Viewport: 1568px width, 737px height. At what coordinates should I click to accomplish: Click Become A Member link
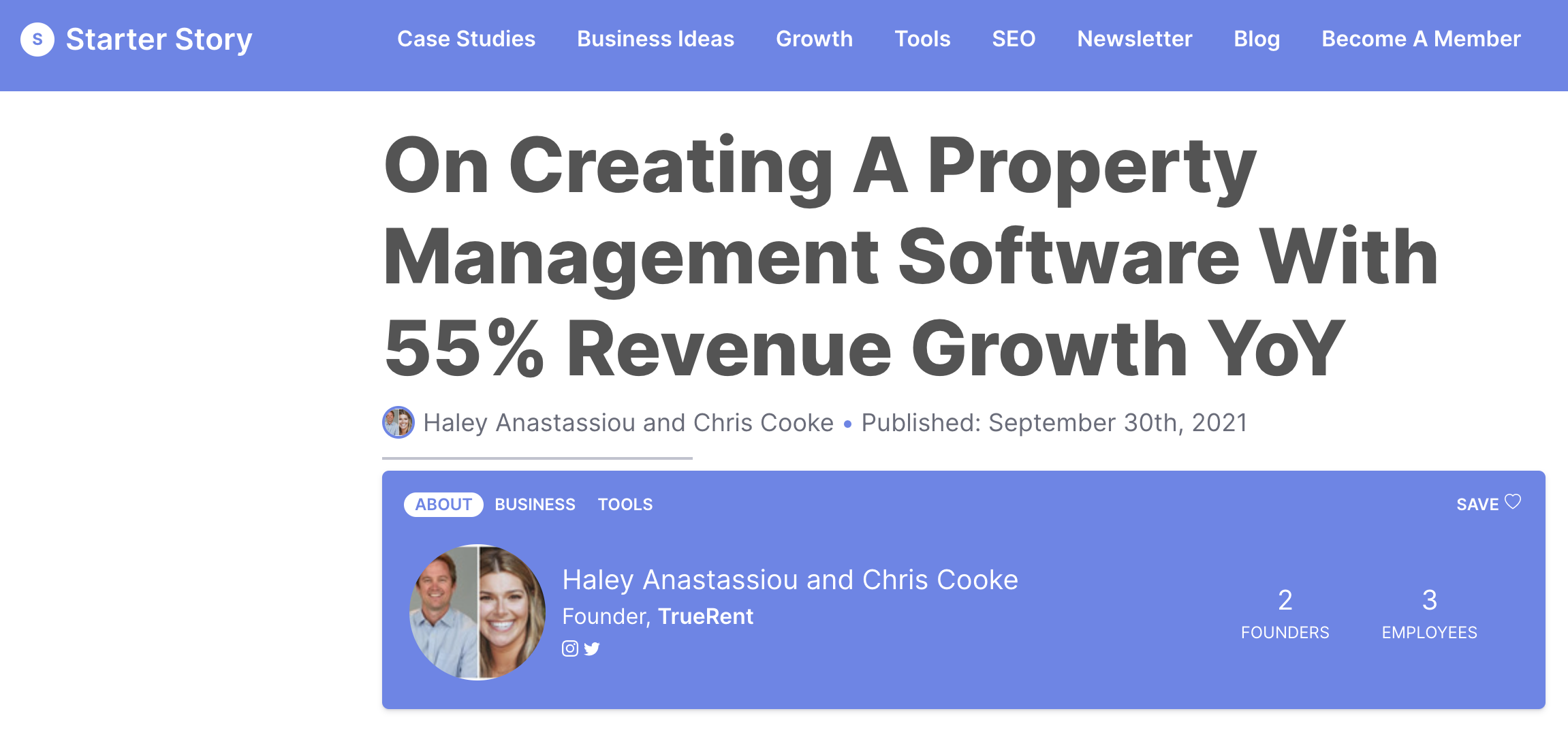[x=1421, y=39]
